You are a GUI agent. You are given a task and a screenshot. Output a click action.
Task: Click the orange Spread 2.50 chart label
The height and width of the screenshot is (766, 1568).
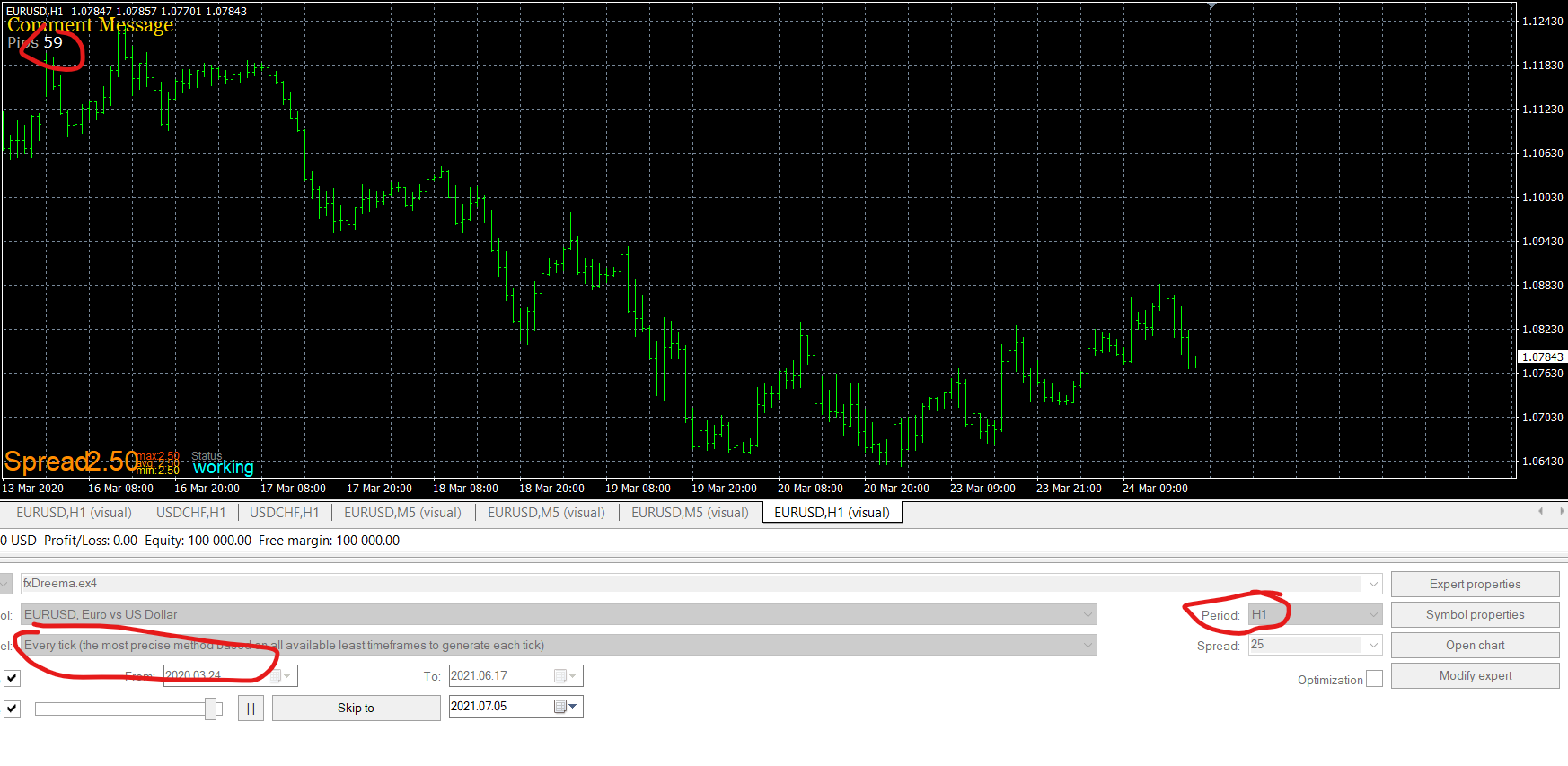[71, 462]
